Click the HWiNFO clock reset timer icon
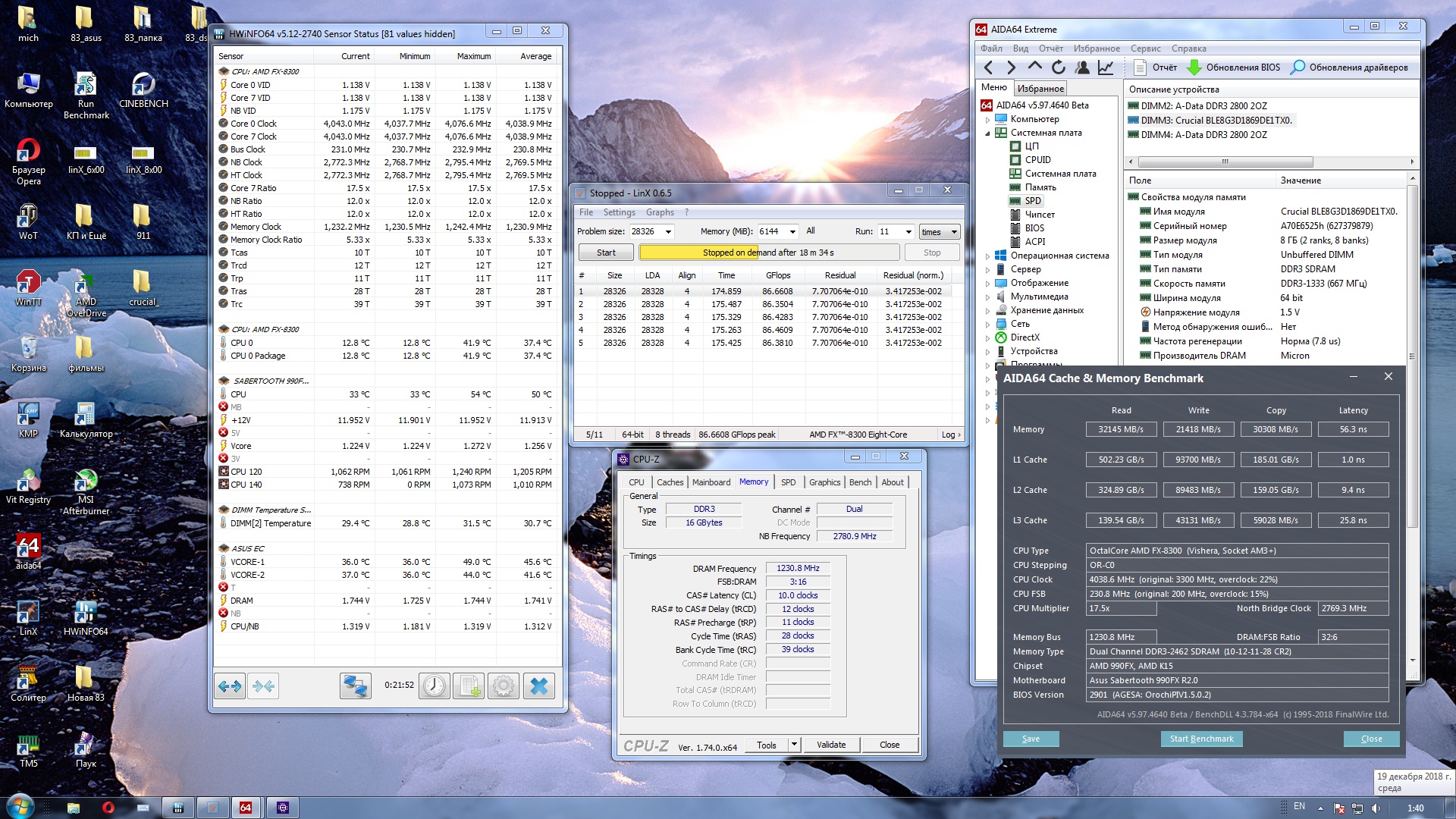1456x819 pixels. (x=435, y=686)
